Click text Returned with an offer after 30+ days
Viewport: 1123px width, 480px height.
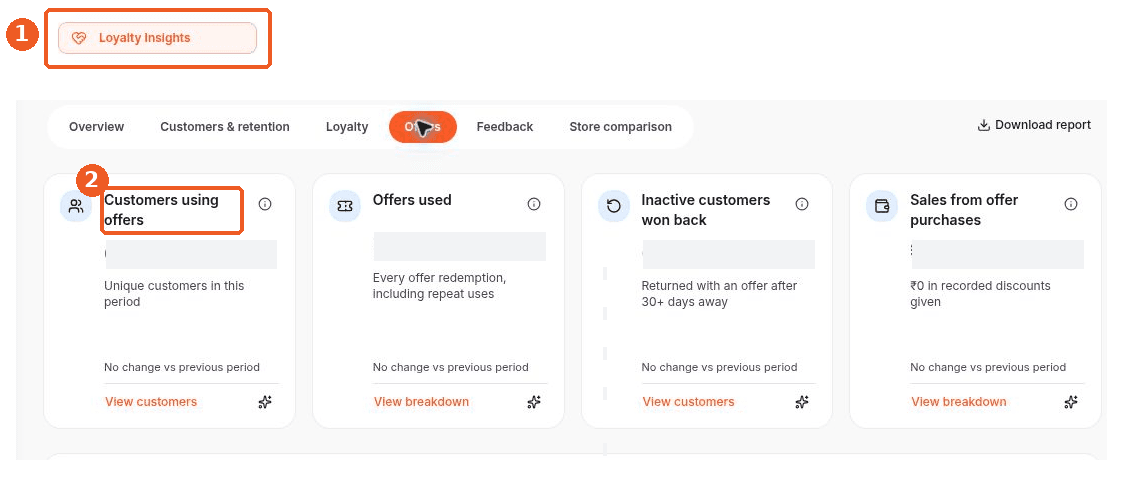click(x=719, y=294)
